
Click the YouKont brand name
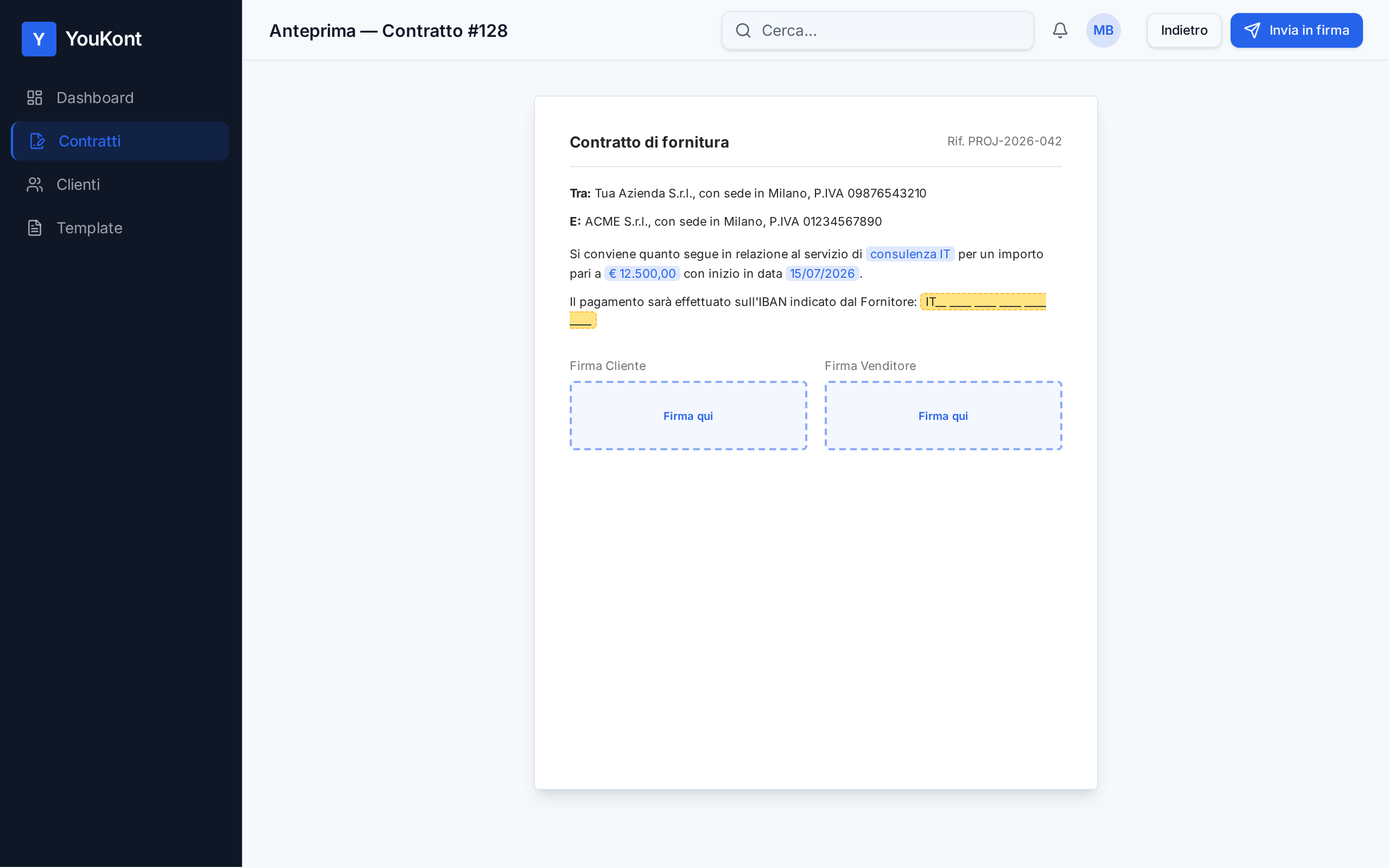[x=103, y=39]
